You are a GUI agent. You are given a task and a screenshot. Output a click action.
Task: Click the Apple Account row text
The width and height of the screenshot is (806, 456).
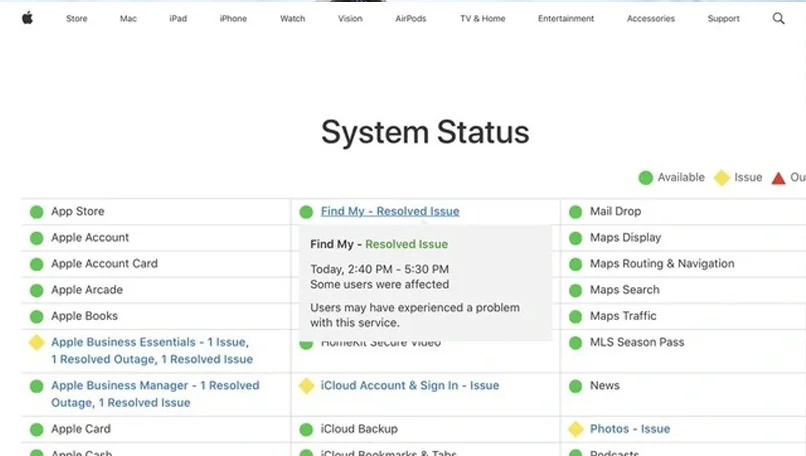pos(90,238)
